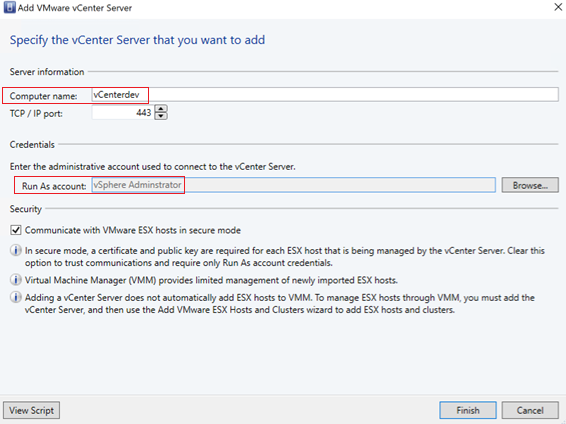Increase the TCP / IP port value

pos(161,109)
